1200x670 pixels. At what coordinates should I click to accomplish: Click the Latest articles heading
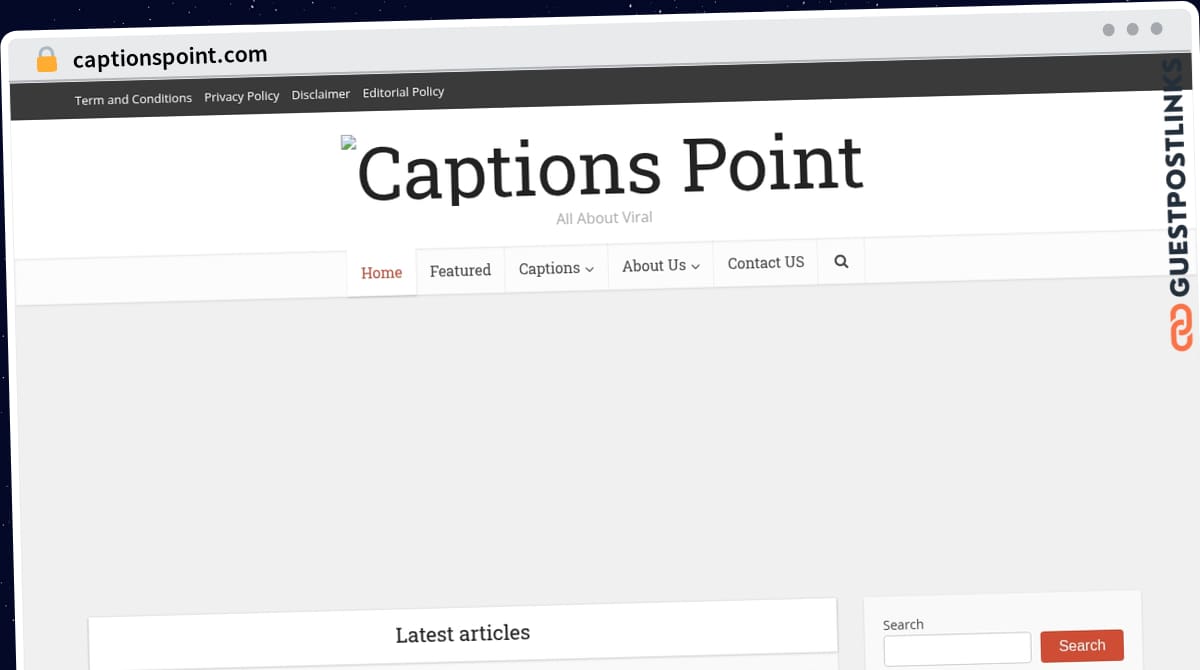(x=462, y=634)
